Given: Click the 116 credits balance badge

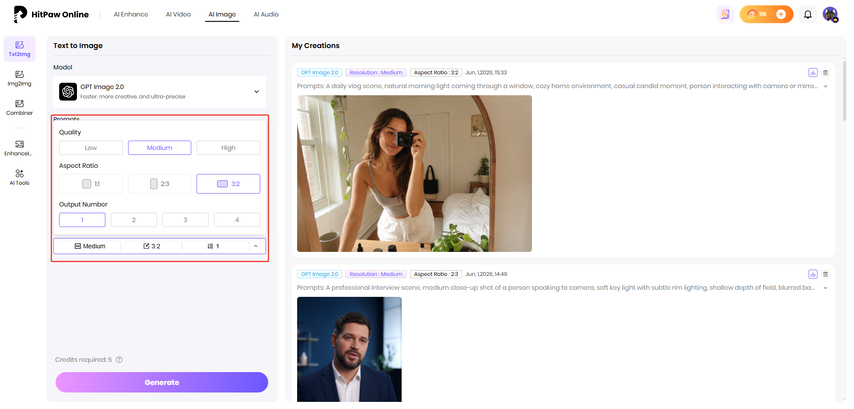Looking at the screenshot, I should 766,15.
